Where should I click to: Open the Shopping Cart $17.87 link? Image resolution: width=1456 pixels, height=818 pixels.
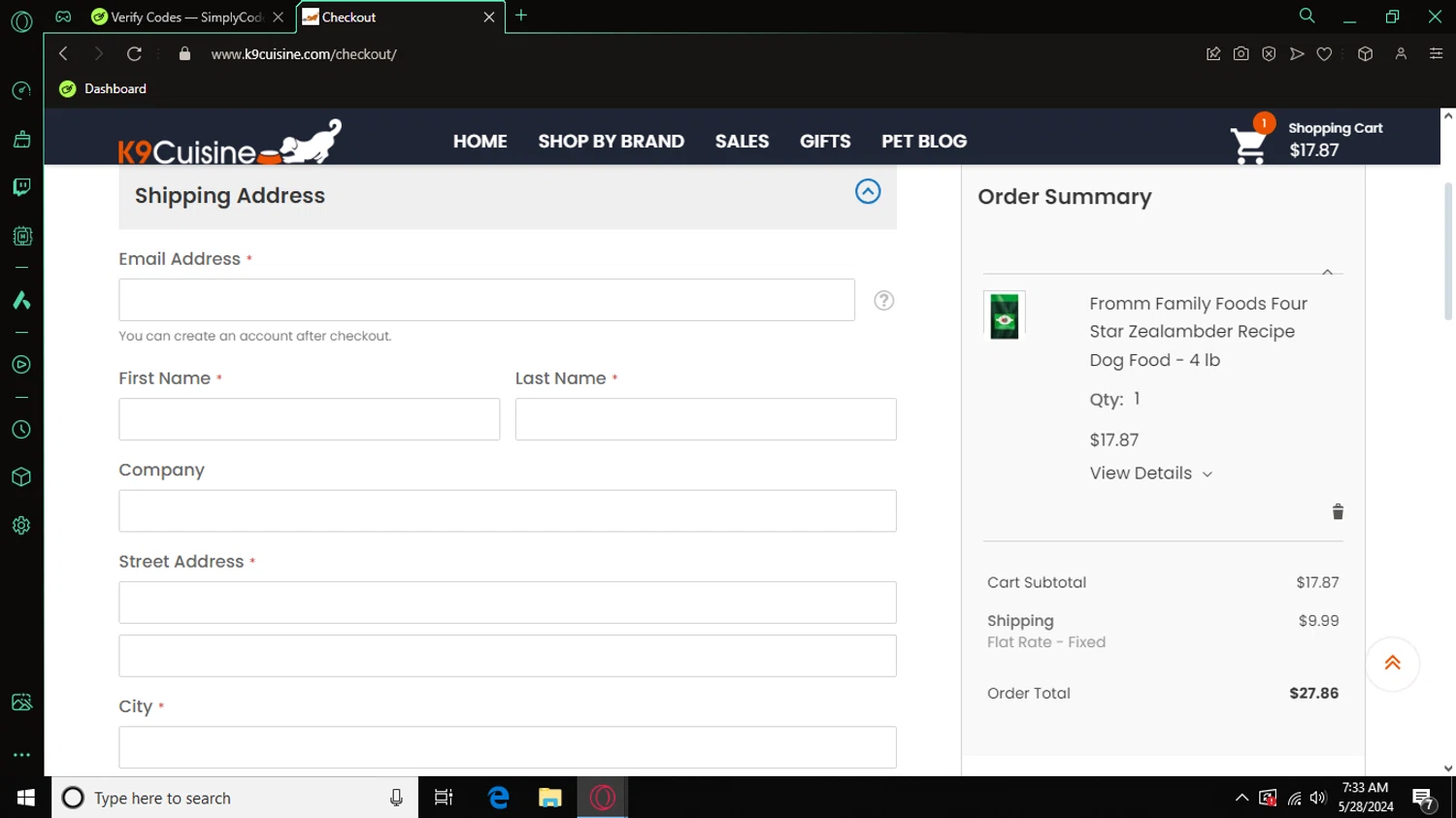1335,140
